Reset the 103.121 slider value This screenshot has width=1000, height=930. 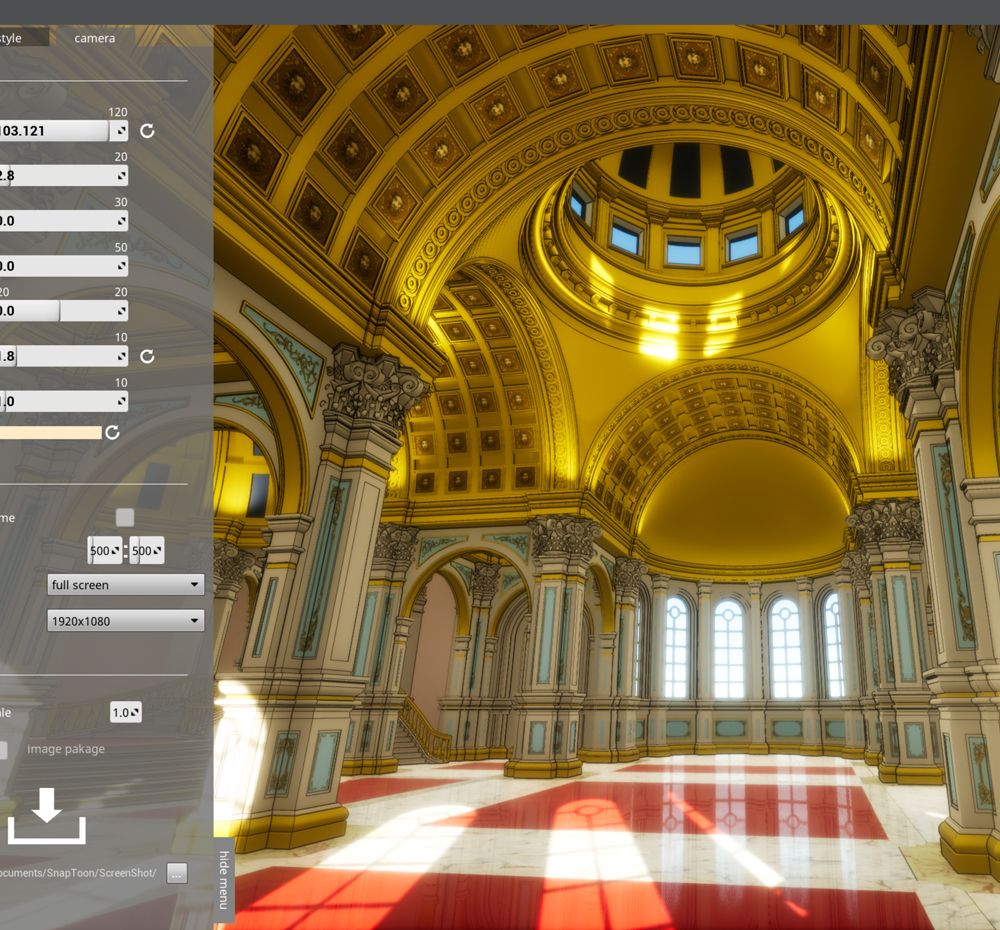coord(147,131)
